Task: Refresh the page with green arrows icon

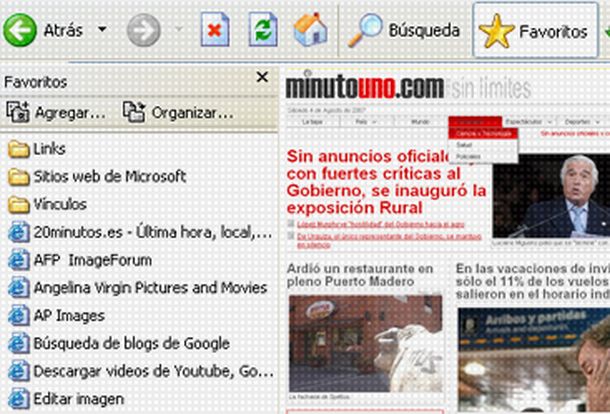Action: click(263, 31)
